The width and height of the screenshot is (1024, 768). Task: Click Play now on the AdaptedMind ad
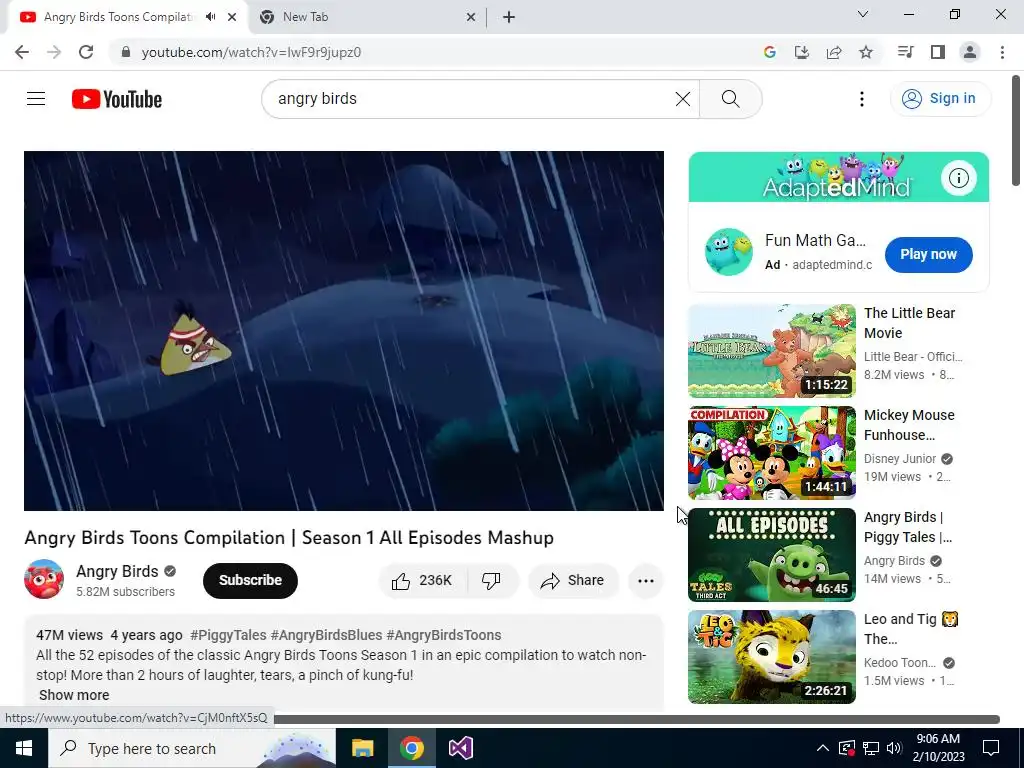point(928,255)
